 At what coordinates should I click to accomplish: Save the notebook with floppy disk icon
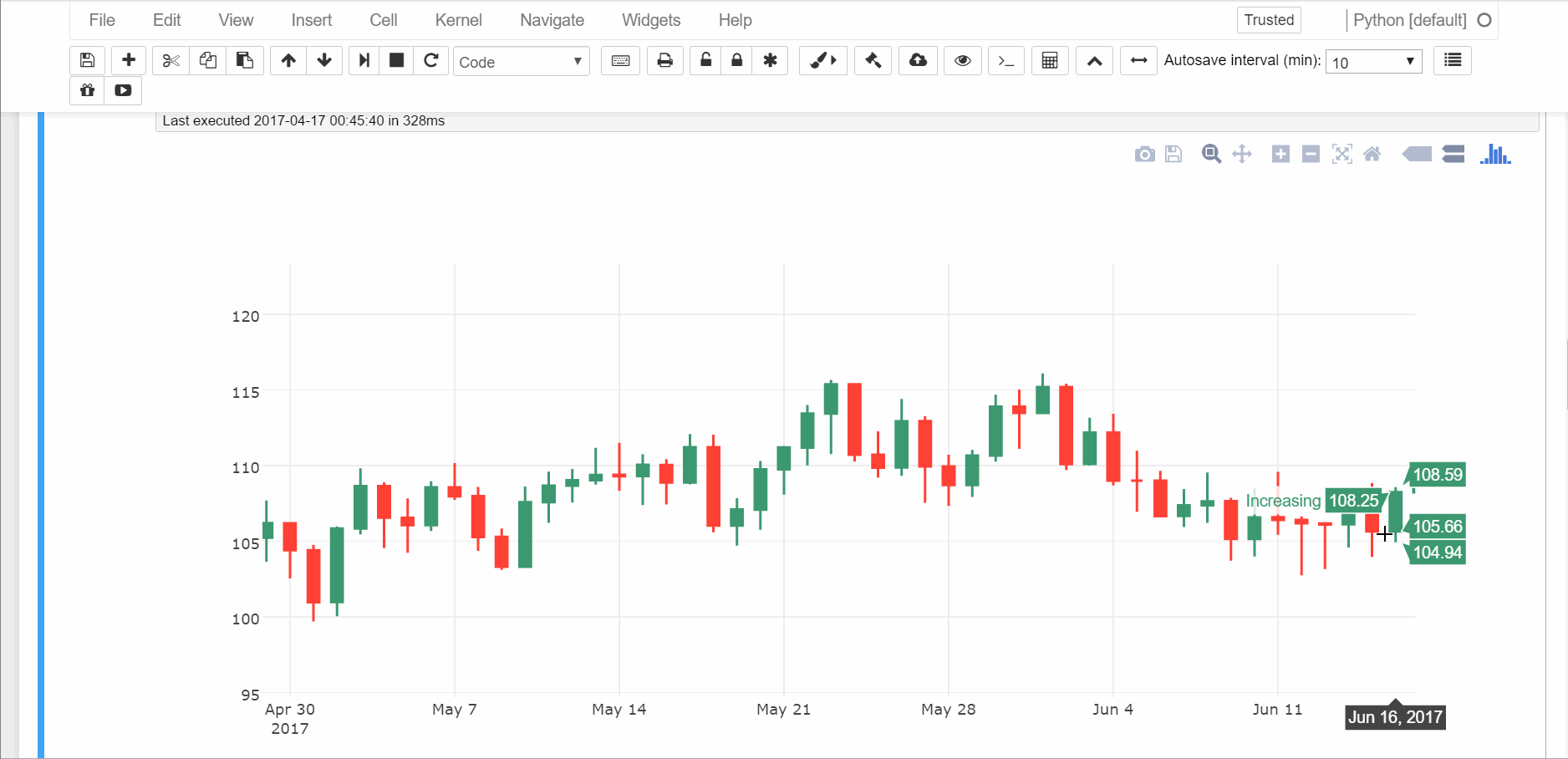click(87, 60)
